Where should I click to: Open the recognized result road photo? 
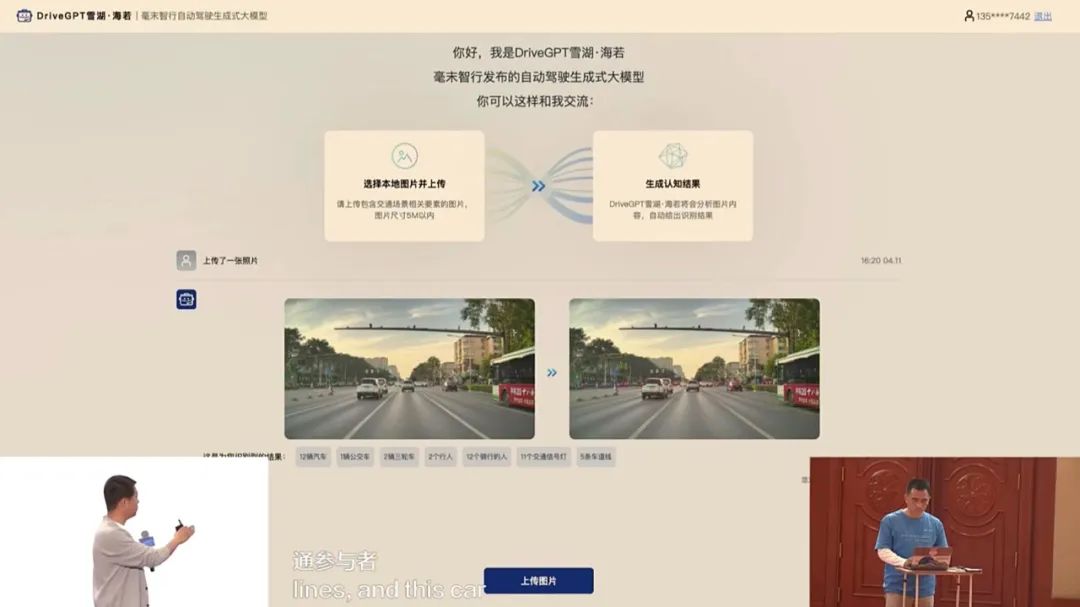click(x=694, y=369)
